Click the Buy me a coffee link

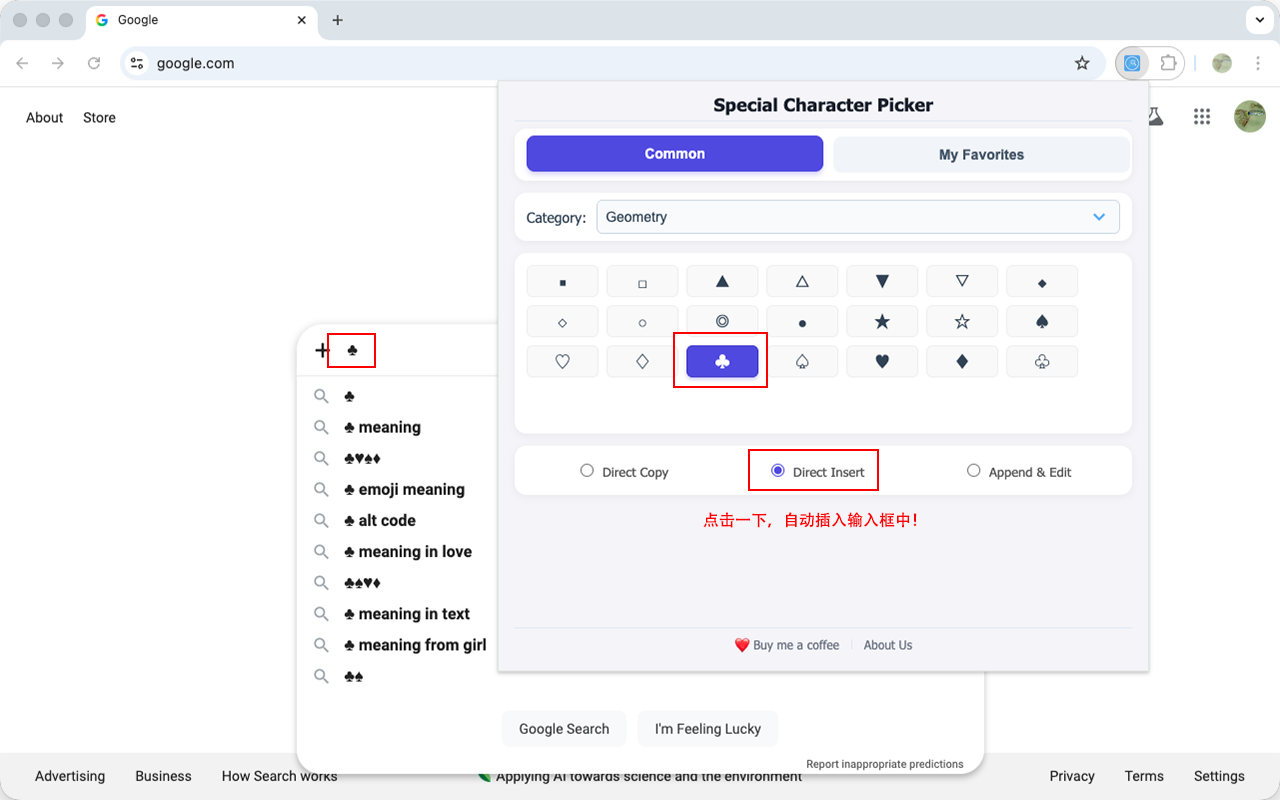(787, 645)
